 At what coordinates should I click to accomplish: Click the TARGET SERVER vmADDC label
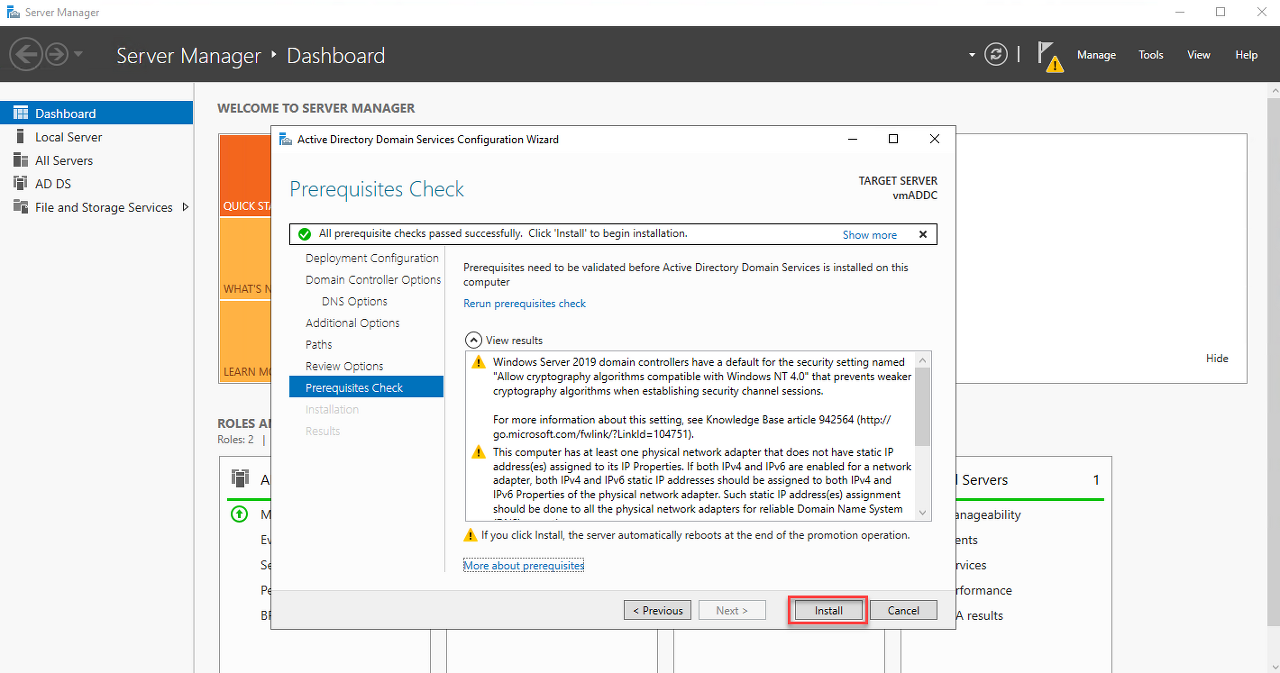point(898,188)
